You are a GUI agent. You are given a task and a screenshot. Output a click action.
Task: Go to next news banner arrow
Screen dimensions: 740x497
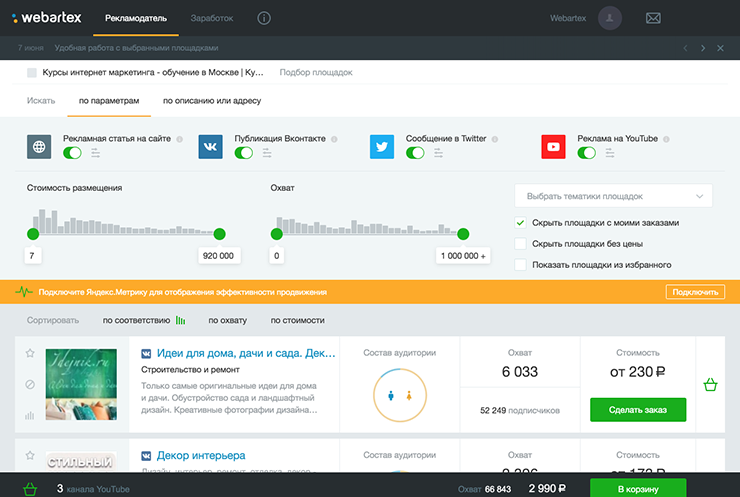click(703, 48)
